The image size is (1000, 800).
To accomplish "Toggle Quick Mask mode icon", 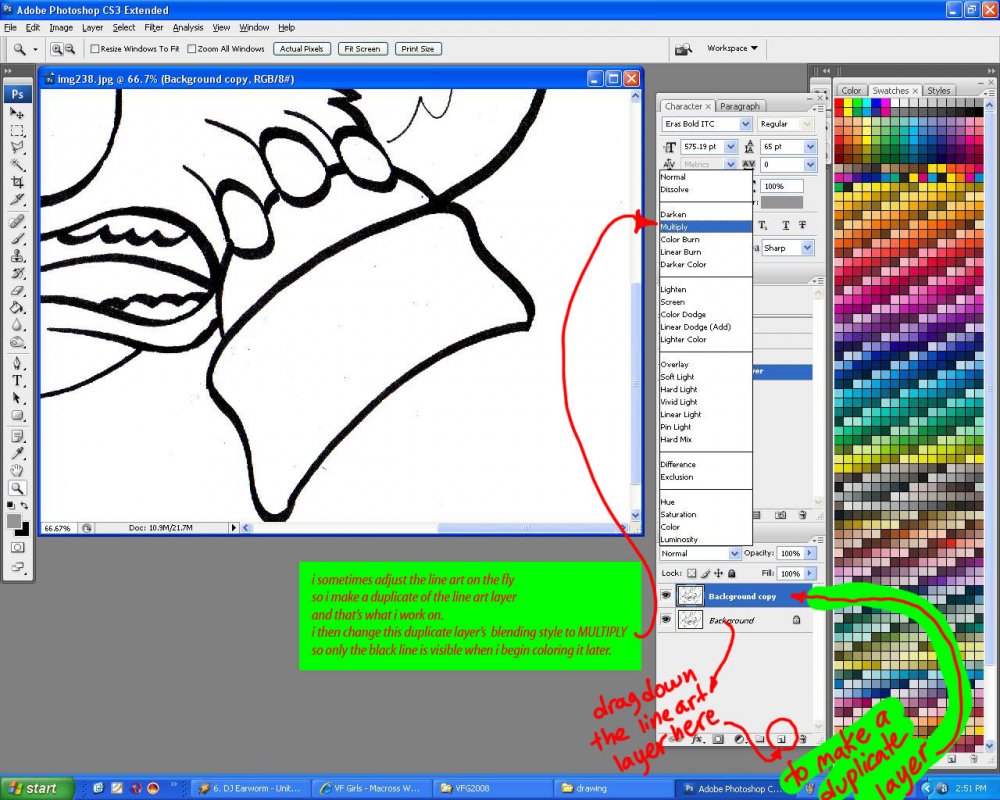I will (17, 547).
